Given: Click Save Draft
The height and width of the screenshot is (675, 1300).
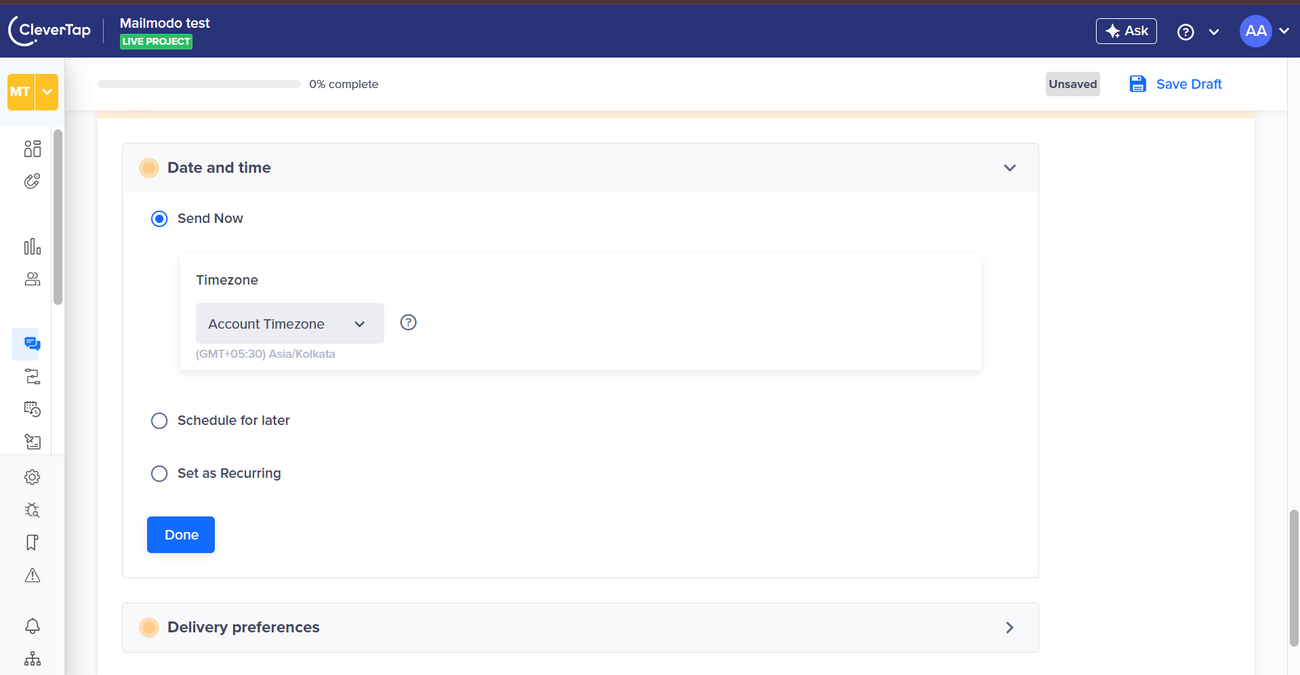Looking at the screenshot, I should tap(1176, 84).
